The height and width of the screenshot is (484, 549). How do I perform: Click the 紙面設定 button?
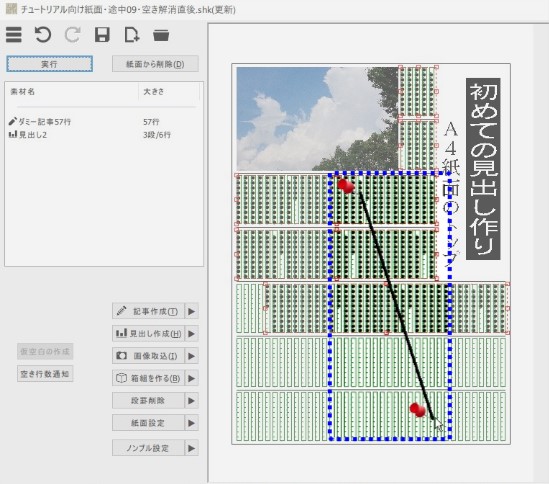tap(148, 423)
